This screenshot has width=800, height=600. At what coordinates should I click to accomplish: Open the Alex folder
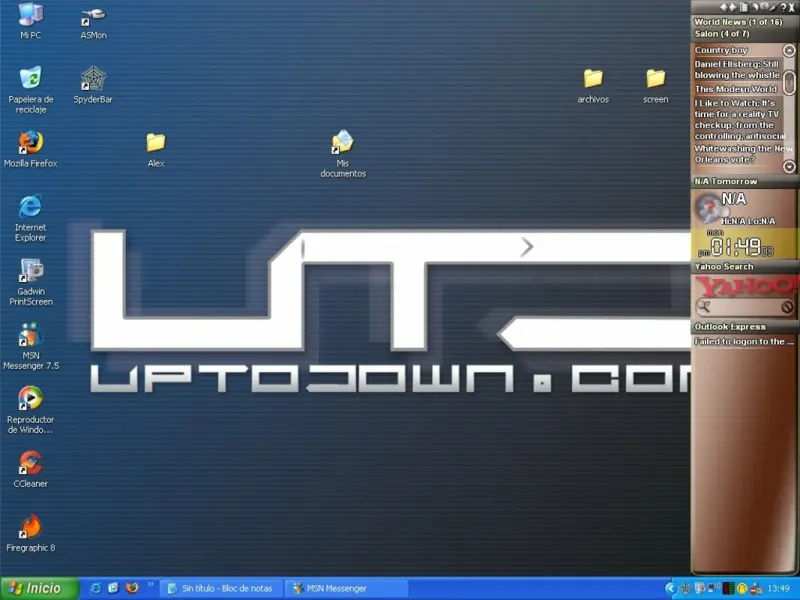[156, 149]
